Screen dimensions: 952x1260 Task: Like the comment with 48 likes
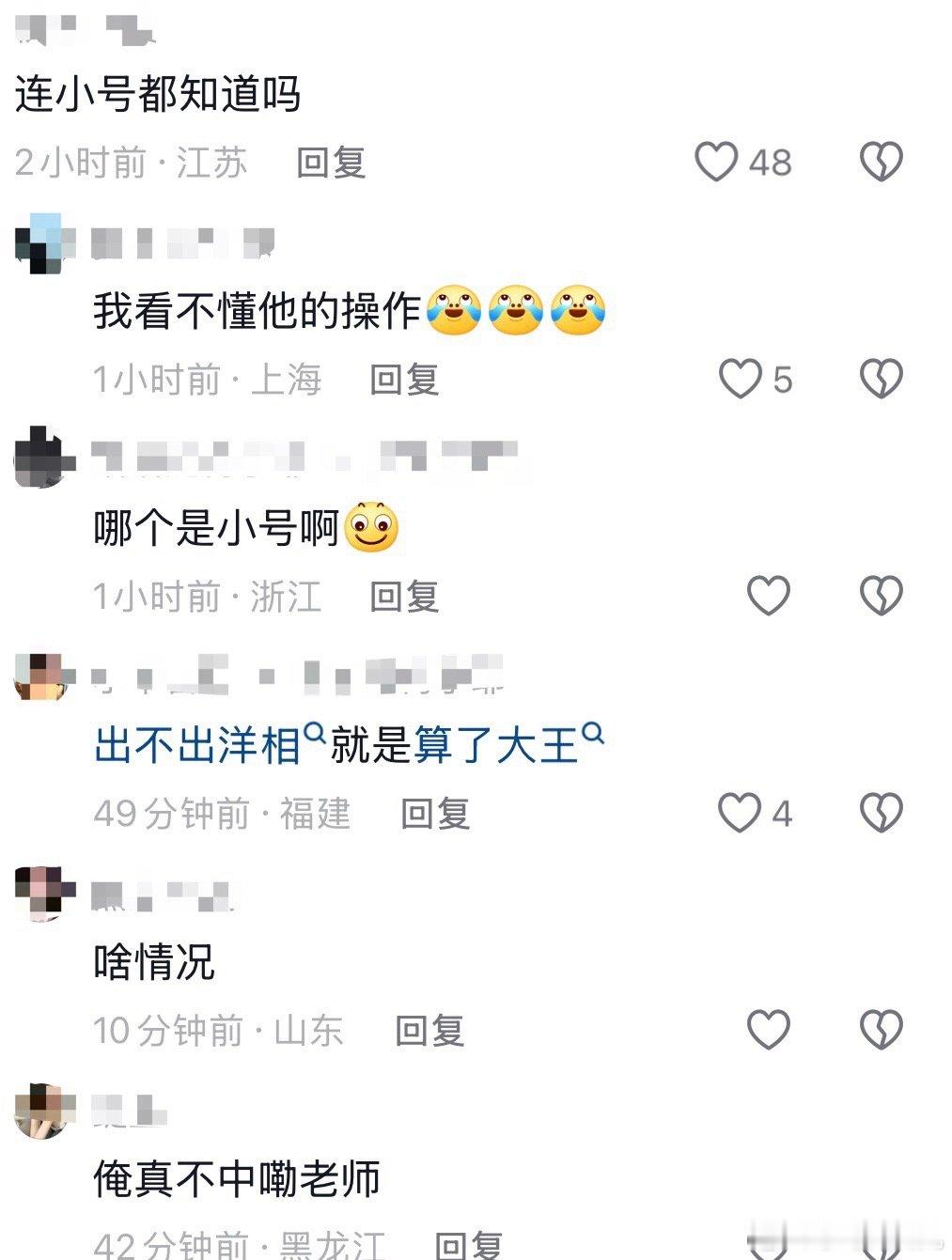tap(716, 162)
